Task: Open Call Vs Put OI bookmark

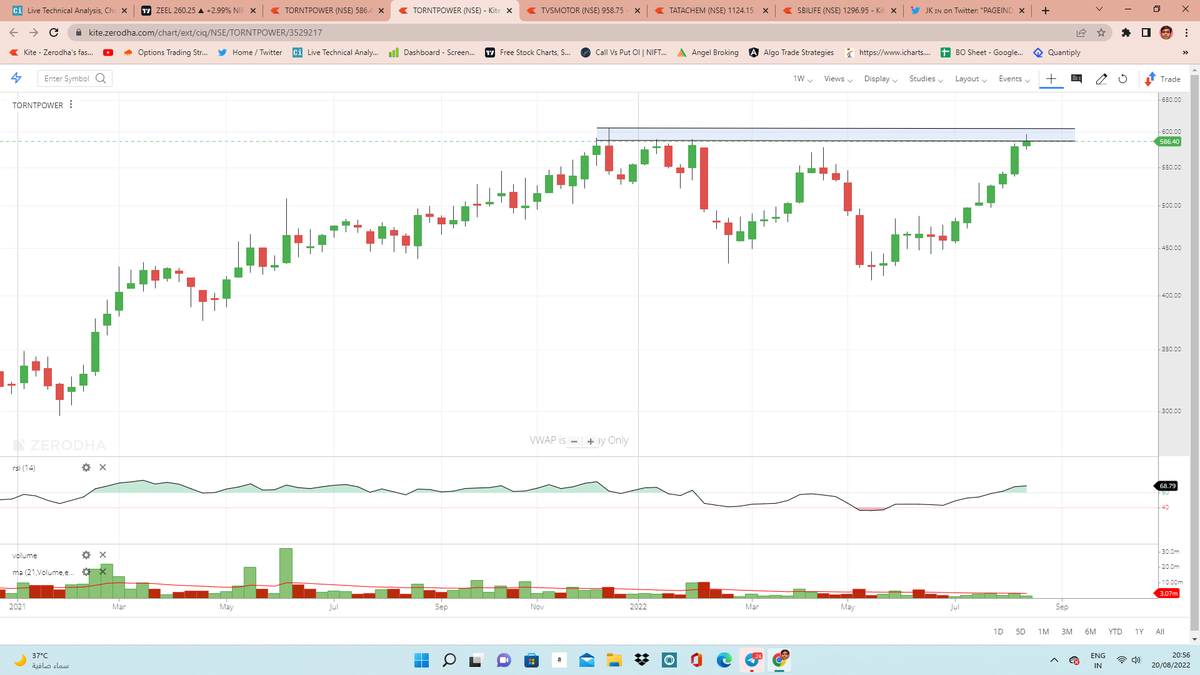Action: tap(625, 52)
